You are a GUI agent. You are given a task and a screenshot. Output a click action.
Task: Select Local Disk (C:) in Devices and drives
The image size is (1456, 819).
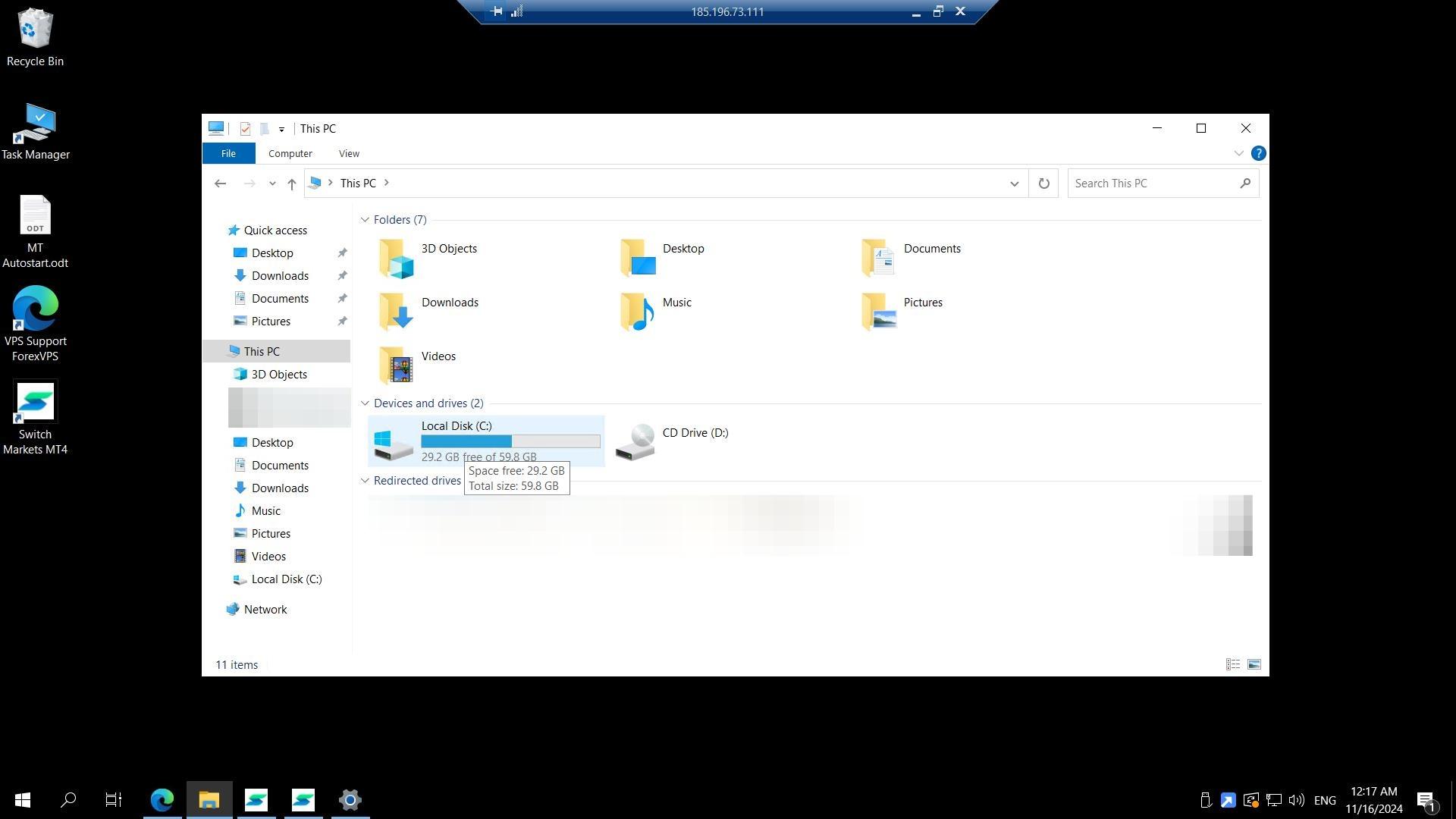click(x=486, y=441)
